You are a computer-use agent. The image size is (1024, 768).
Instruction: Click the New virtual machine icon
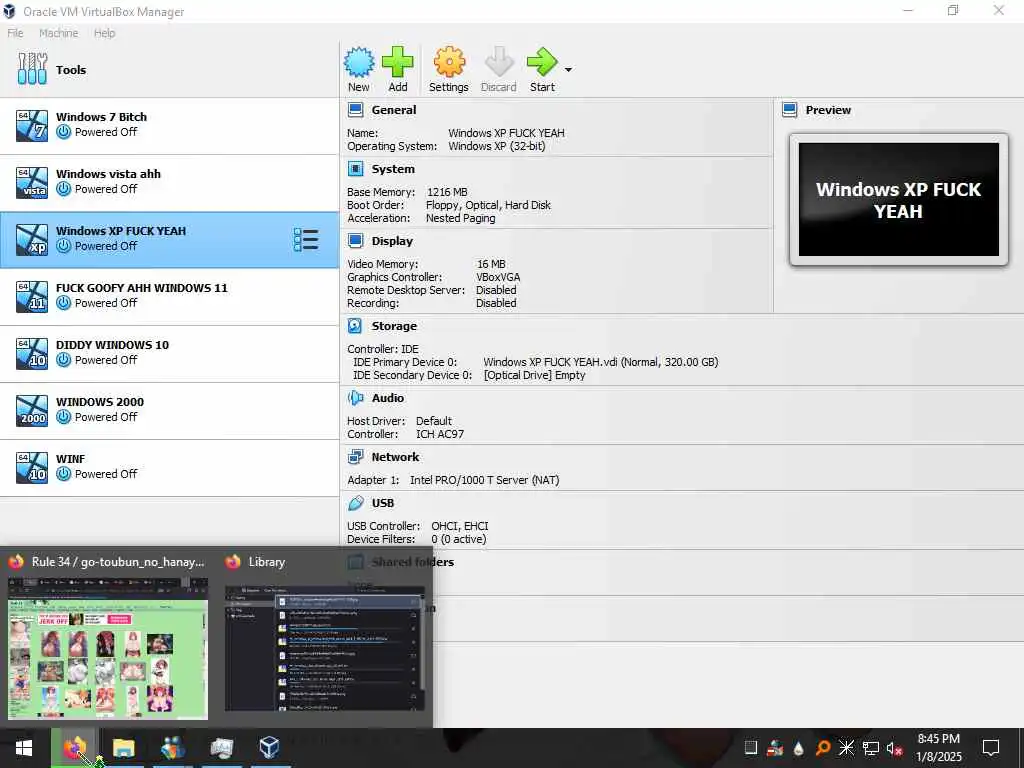(359, 63)
